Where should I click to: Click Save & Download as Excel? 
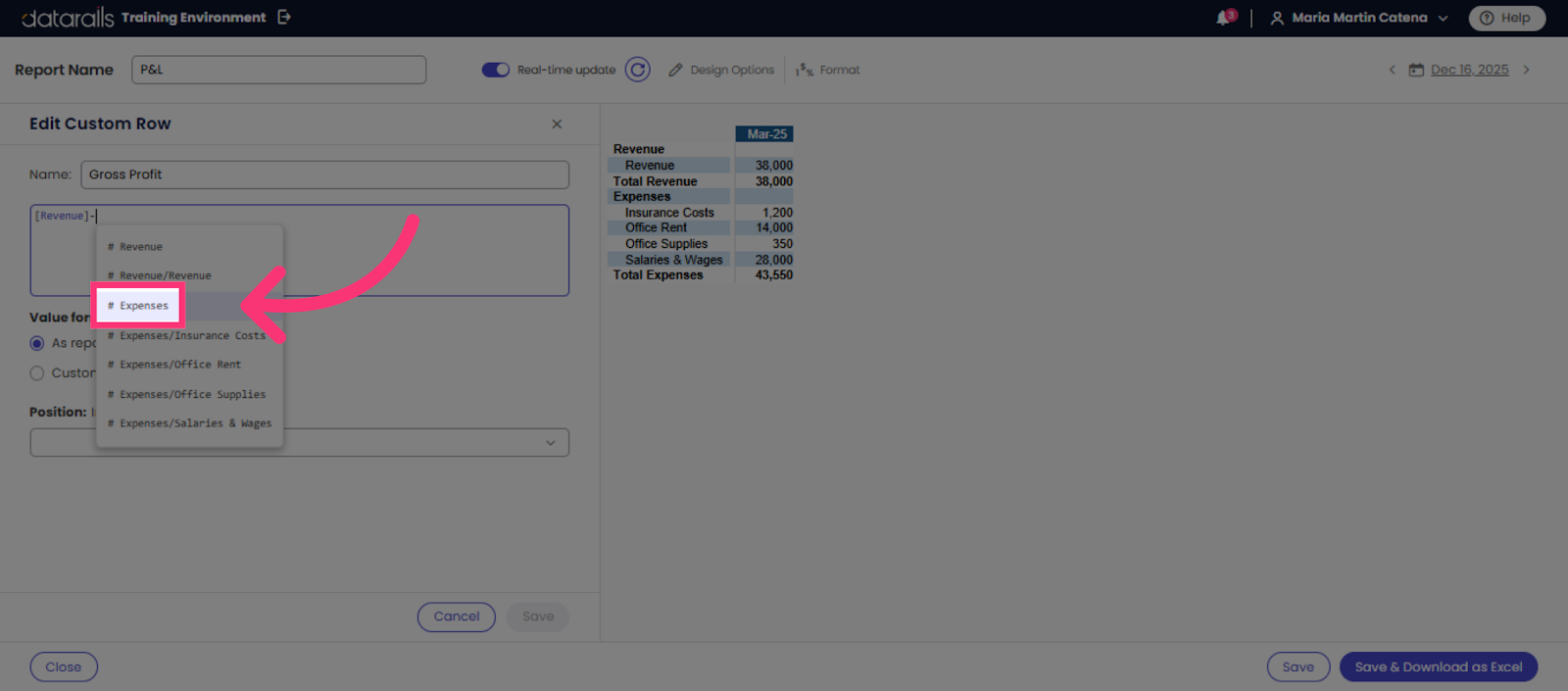pos(1439,667)
